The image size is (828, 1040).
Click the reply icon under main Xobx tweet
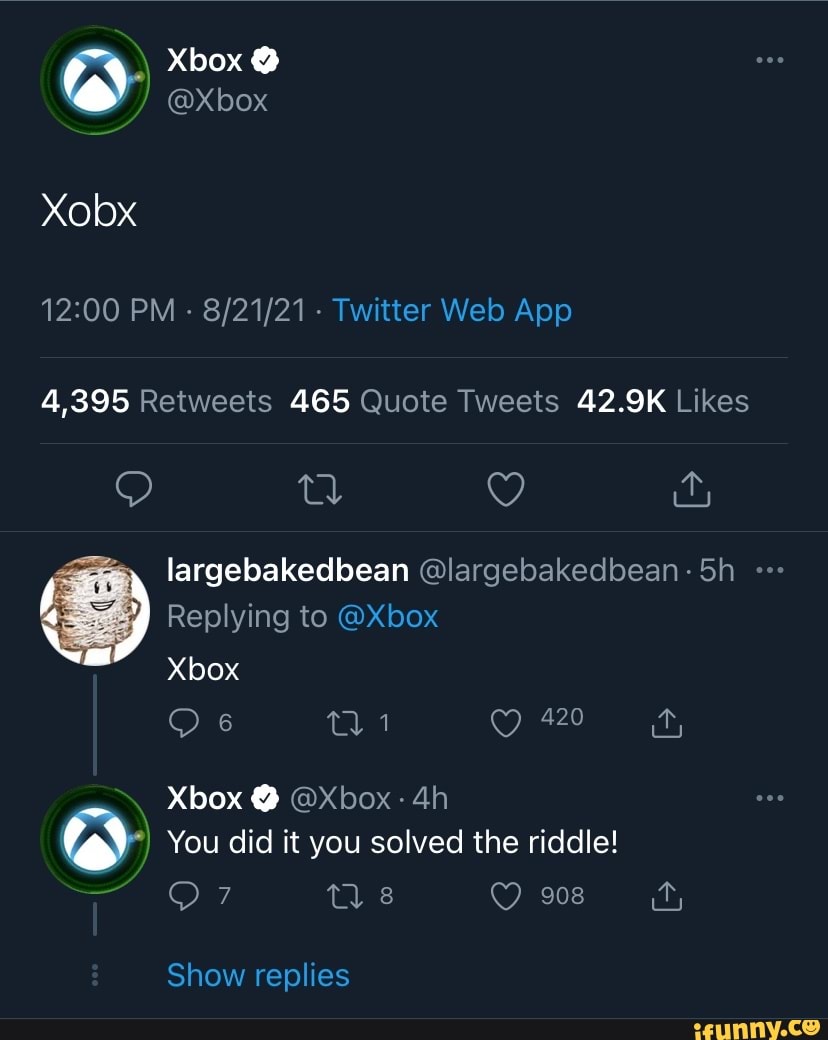(132, 488)
